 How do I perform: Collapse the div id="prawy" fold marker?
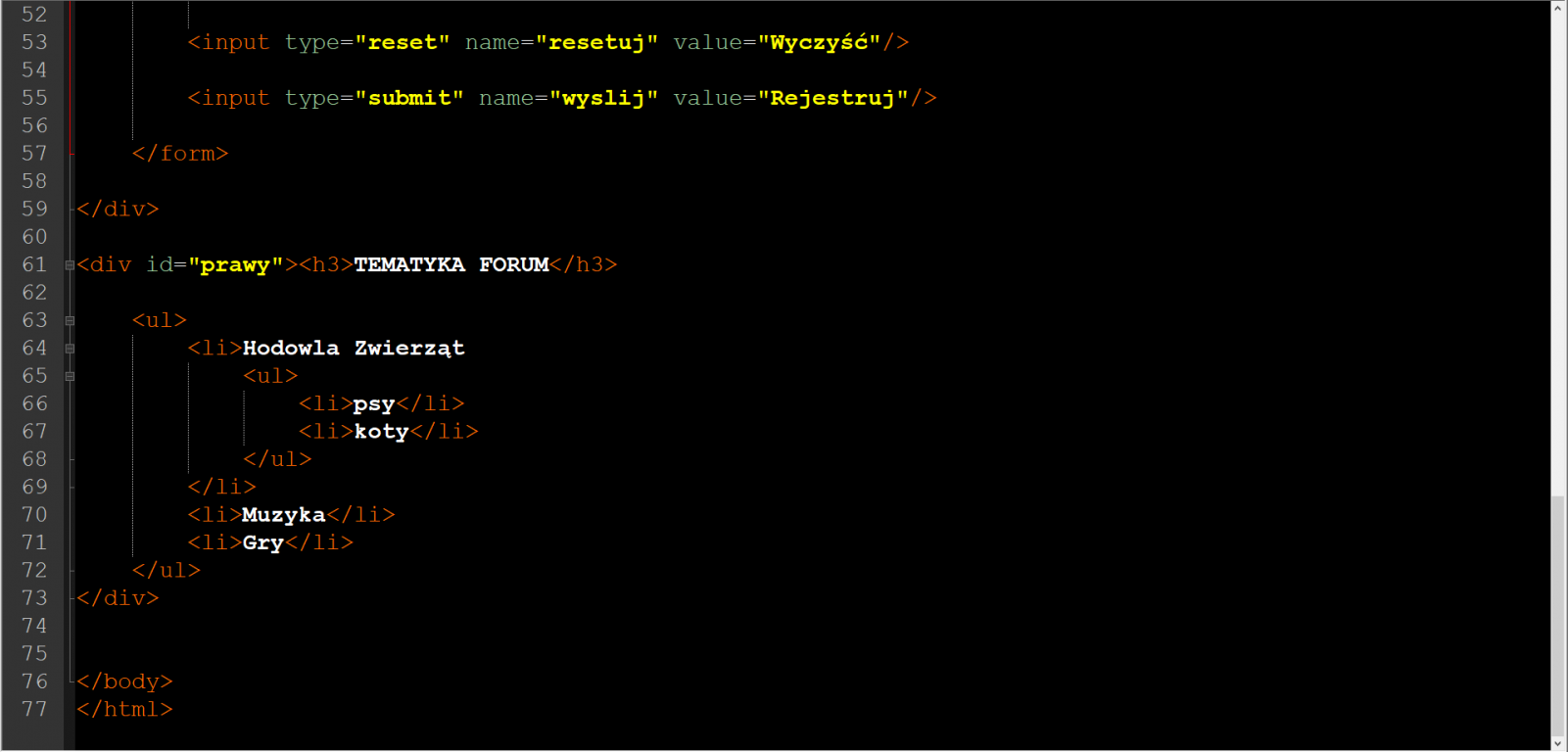coord(70,264)
